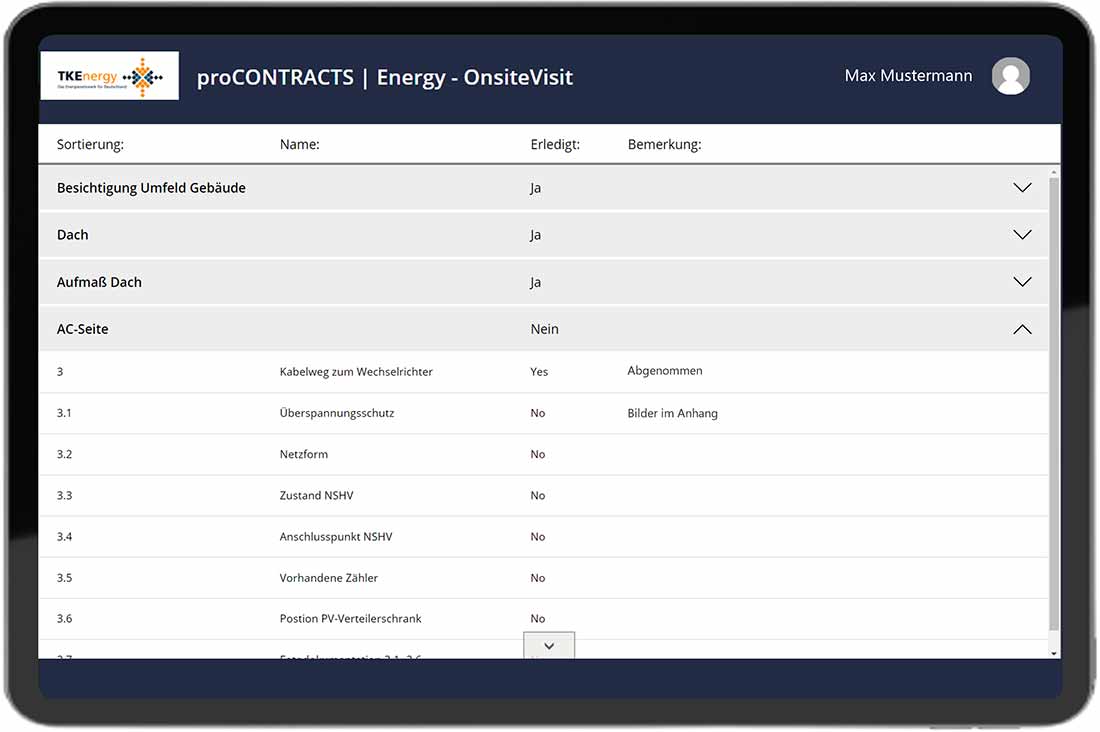Toggle Erledigt value for Kabelweg zum Wechselrichter
1100x732 pixels.
(539, 372)
